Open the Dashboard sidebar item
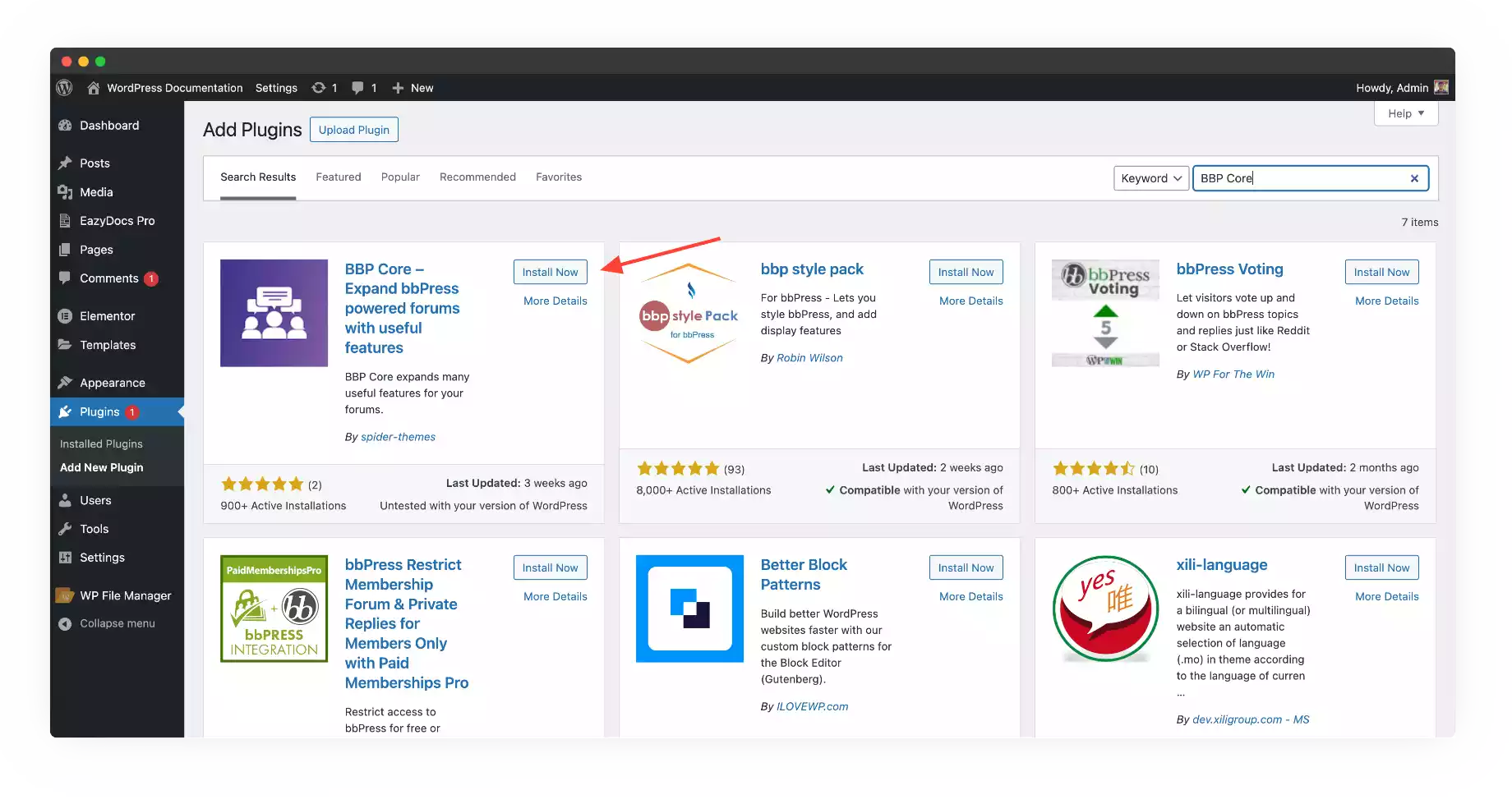The image size is (1512, 804). pos(108,126)
